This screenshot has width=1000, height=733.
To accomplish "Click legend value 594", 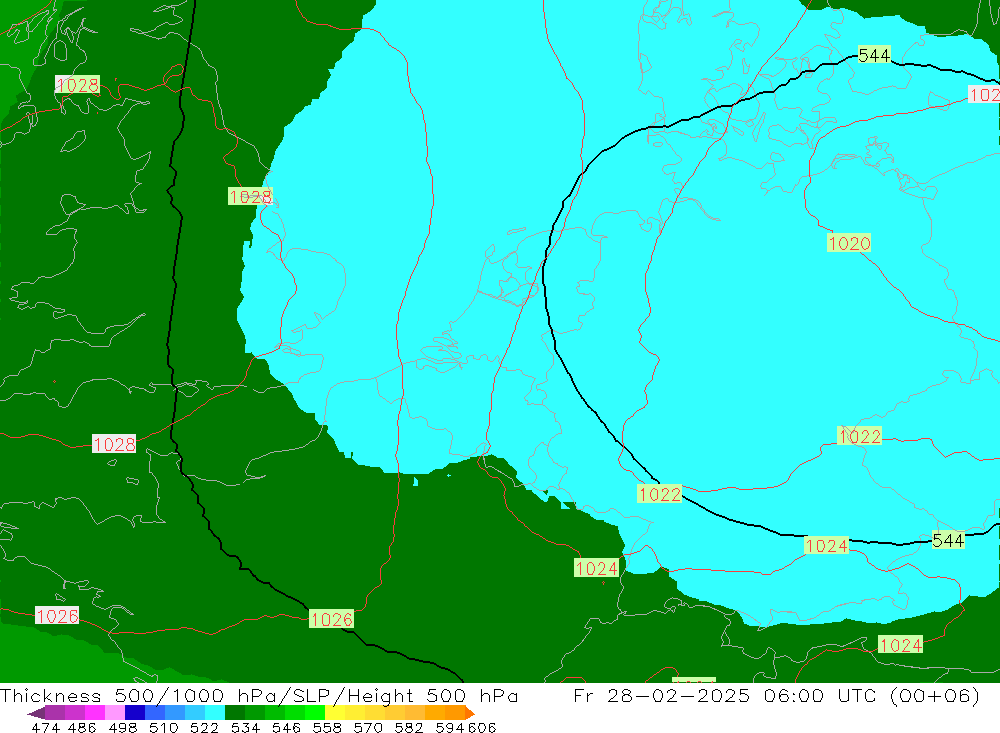I will (x=450, y=727).
